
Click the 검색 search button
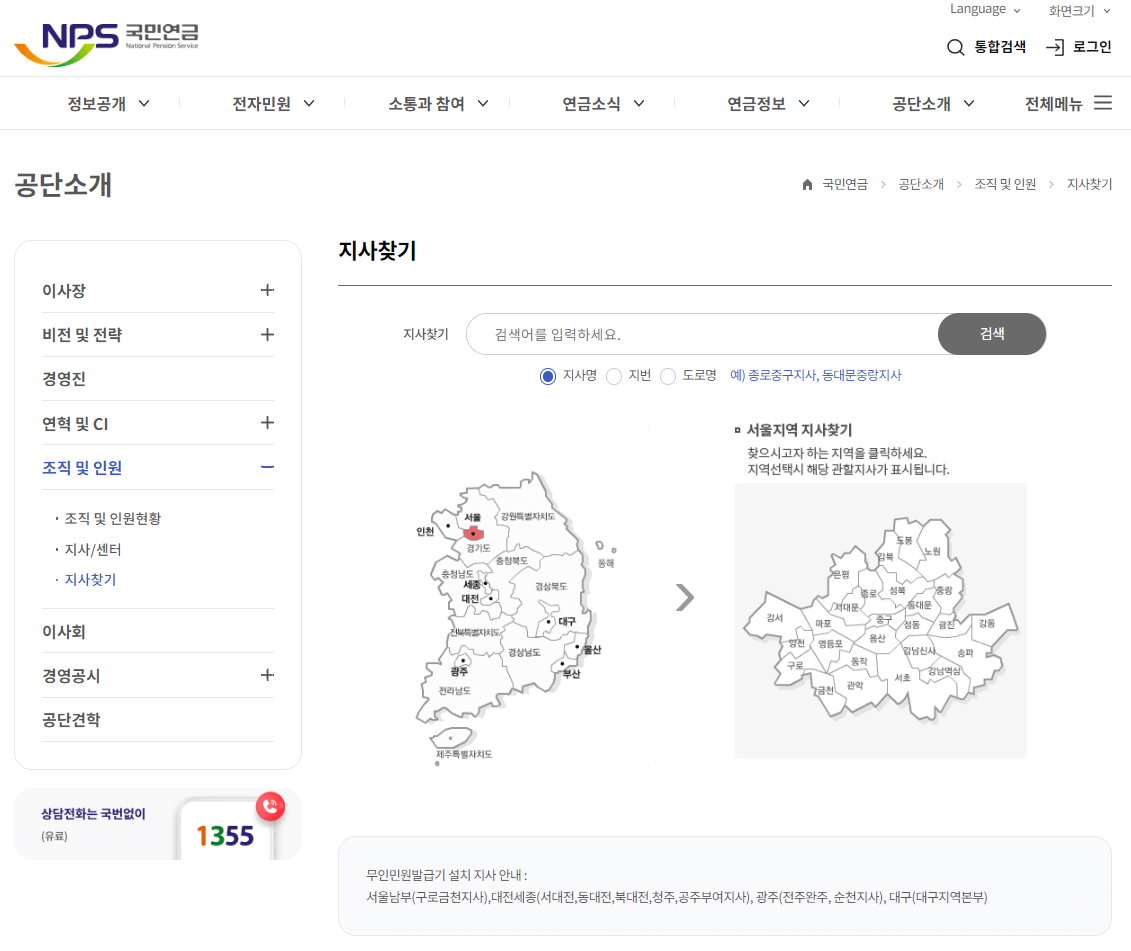click(x=991, y=334)
